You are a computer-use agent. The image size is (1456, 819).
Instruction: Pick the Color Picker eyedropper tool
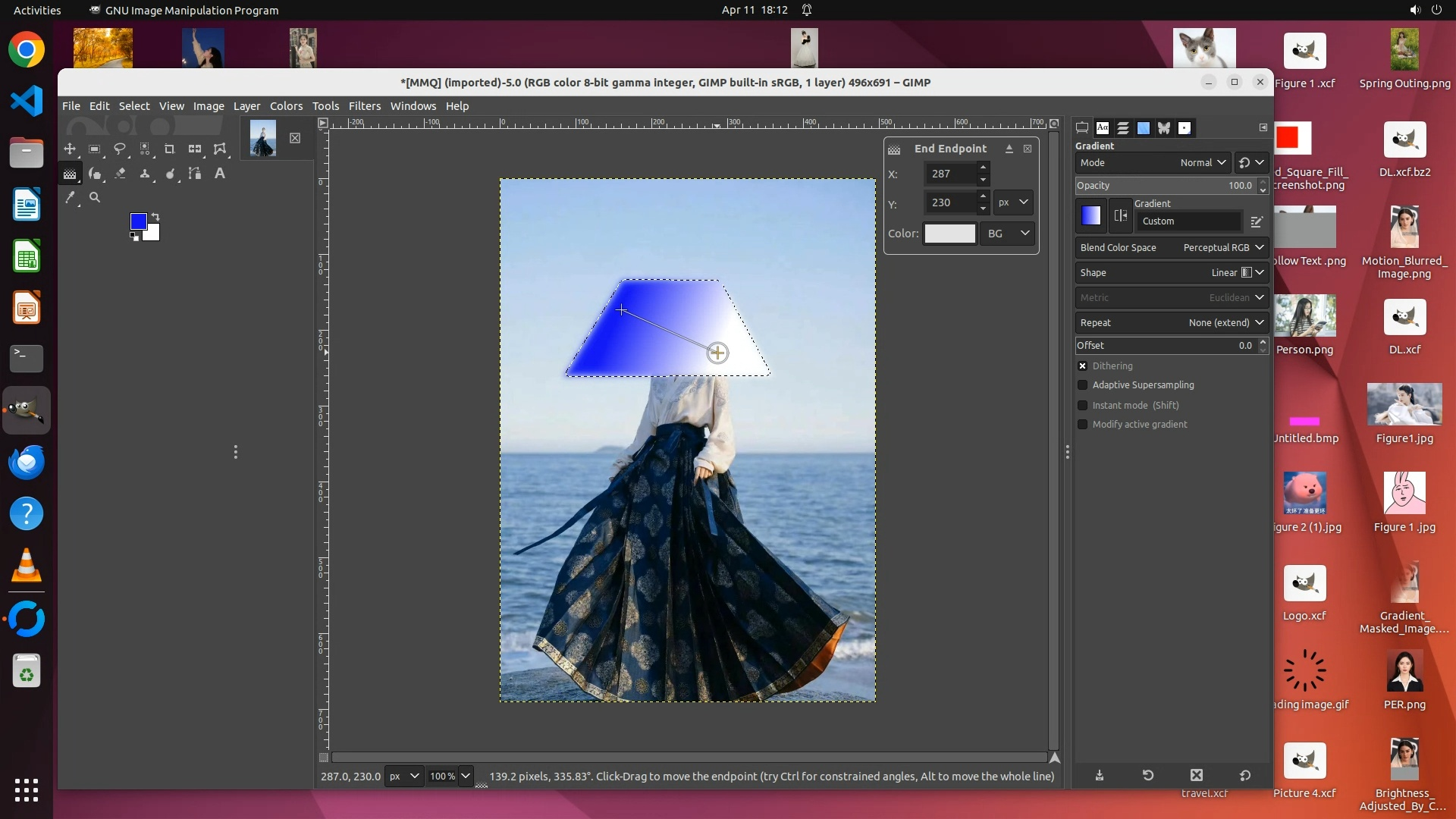(70, 198)
